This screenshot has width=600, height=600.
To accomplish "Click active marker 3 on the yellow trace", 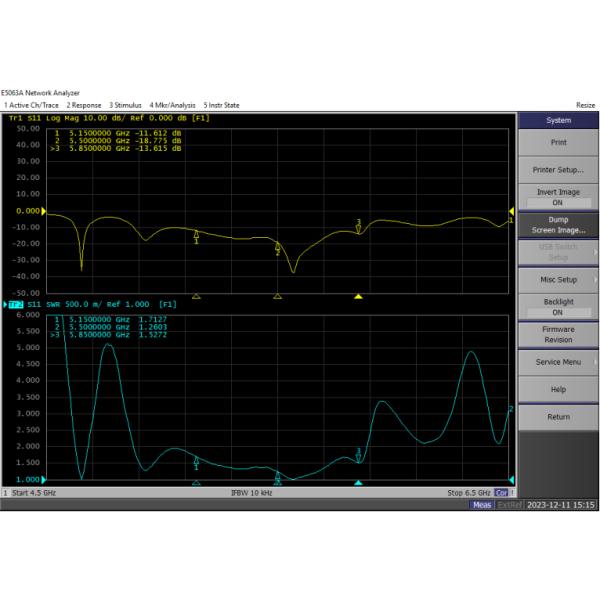I will [x=358, y=228].
